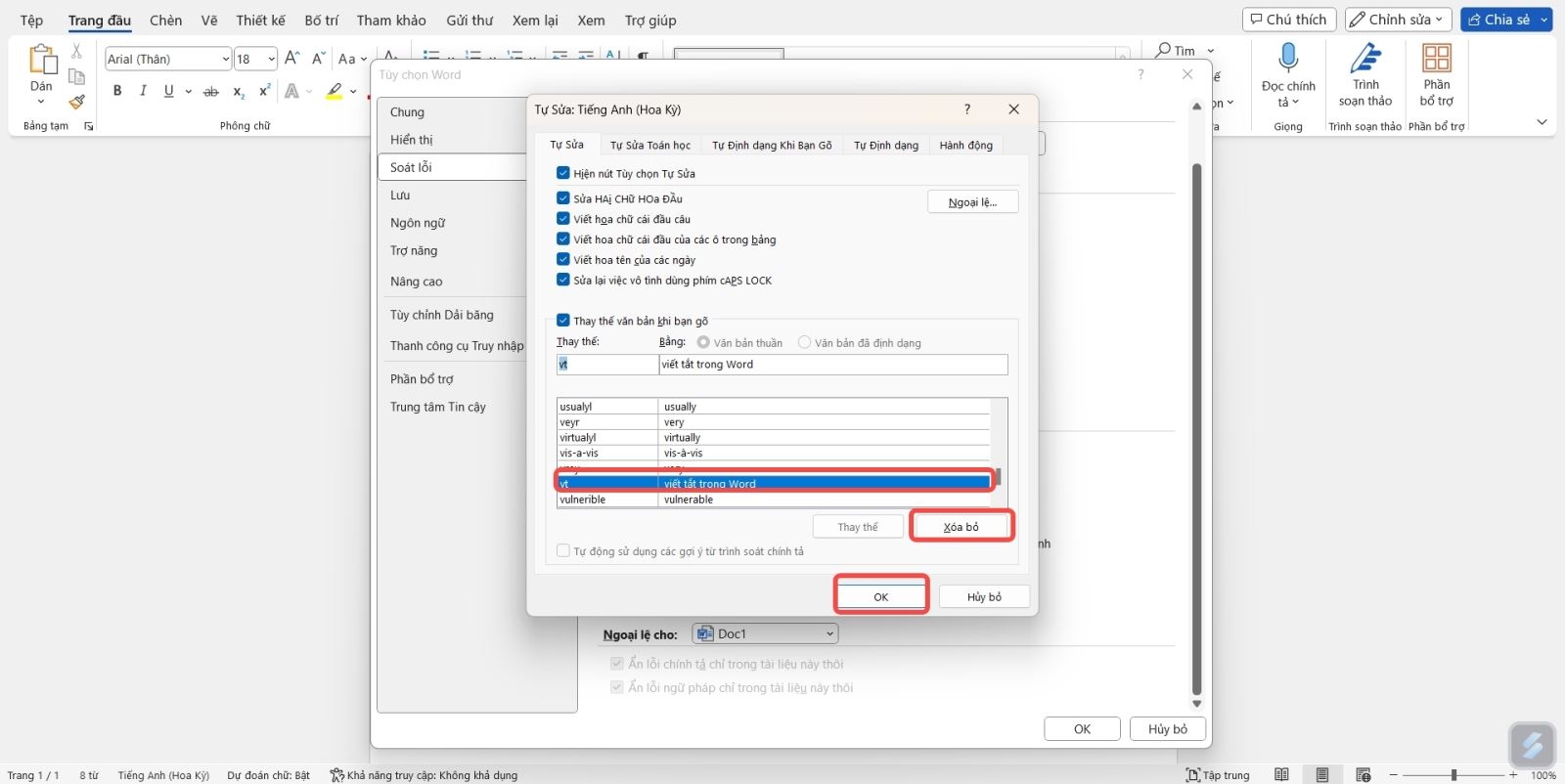Toggle Italic formatting

[143, 91]
